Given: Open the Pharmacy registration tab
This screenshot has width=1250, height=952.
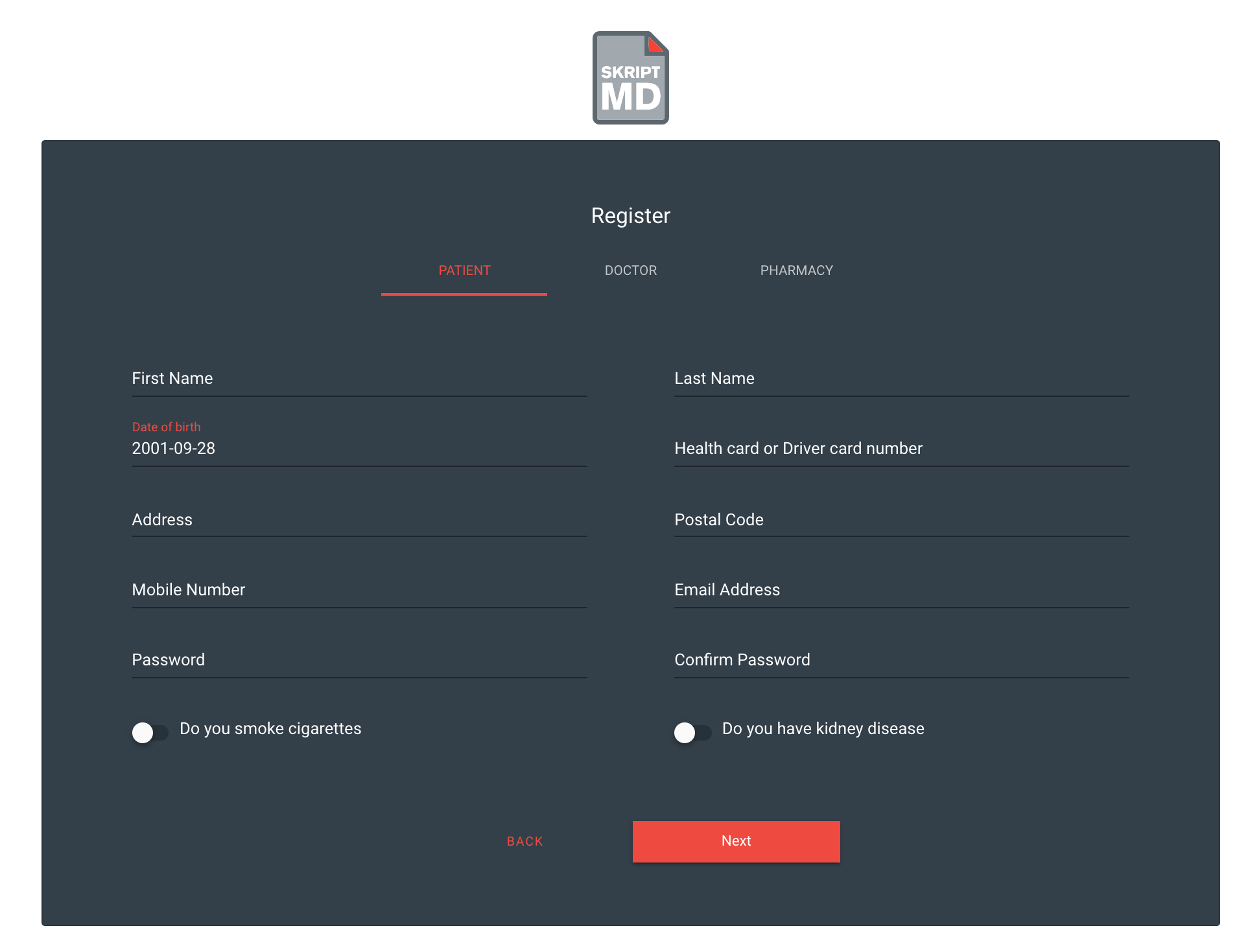Looking at the screenshot, I should [796, 270].
